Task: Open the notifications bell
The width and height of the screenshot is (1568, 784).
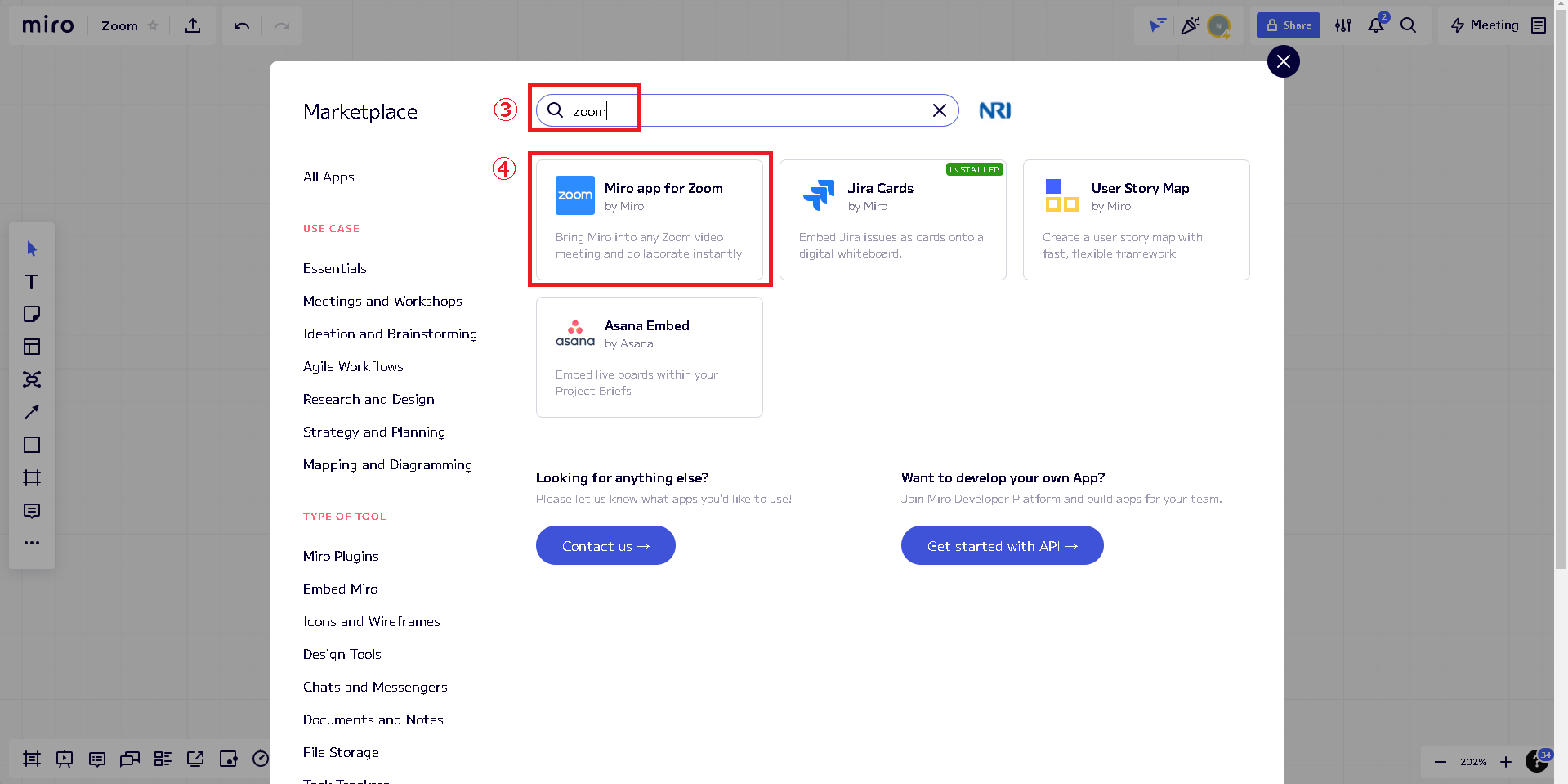Action: click(1376, 25)
